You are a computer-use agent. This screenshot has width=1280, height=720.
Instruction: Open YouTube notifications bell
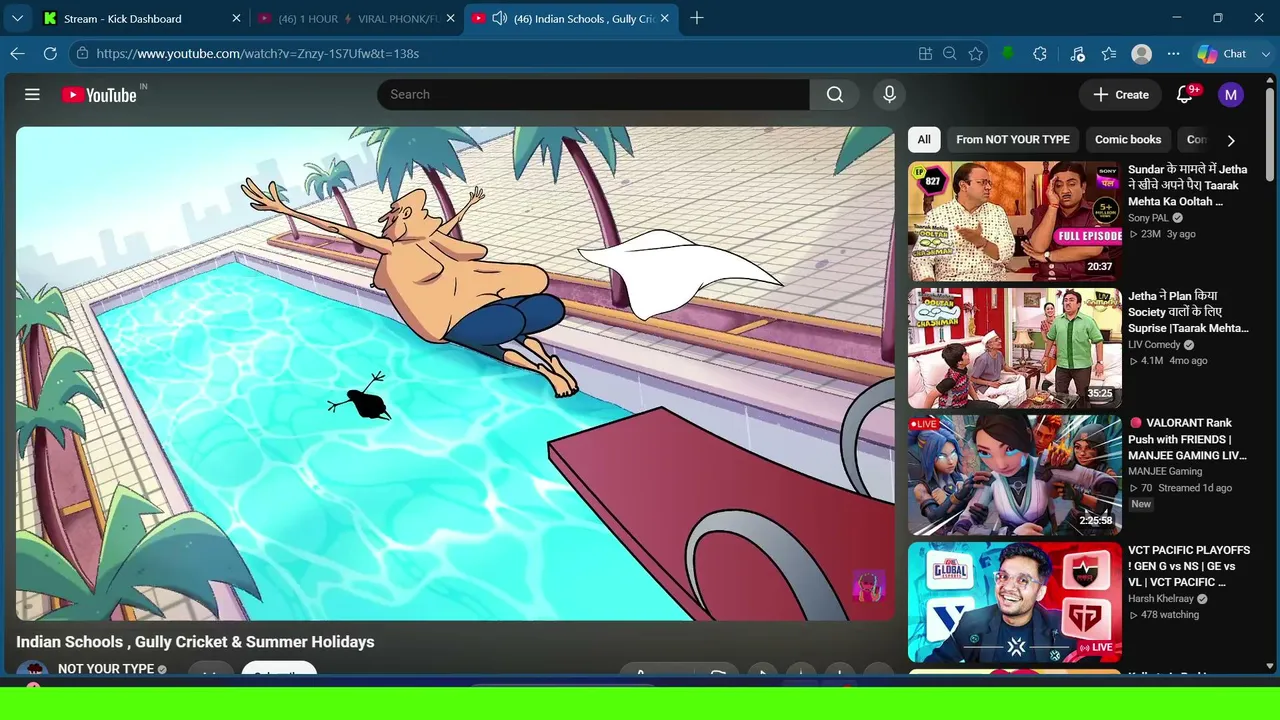tap(1185, 94)
